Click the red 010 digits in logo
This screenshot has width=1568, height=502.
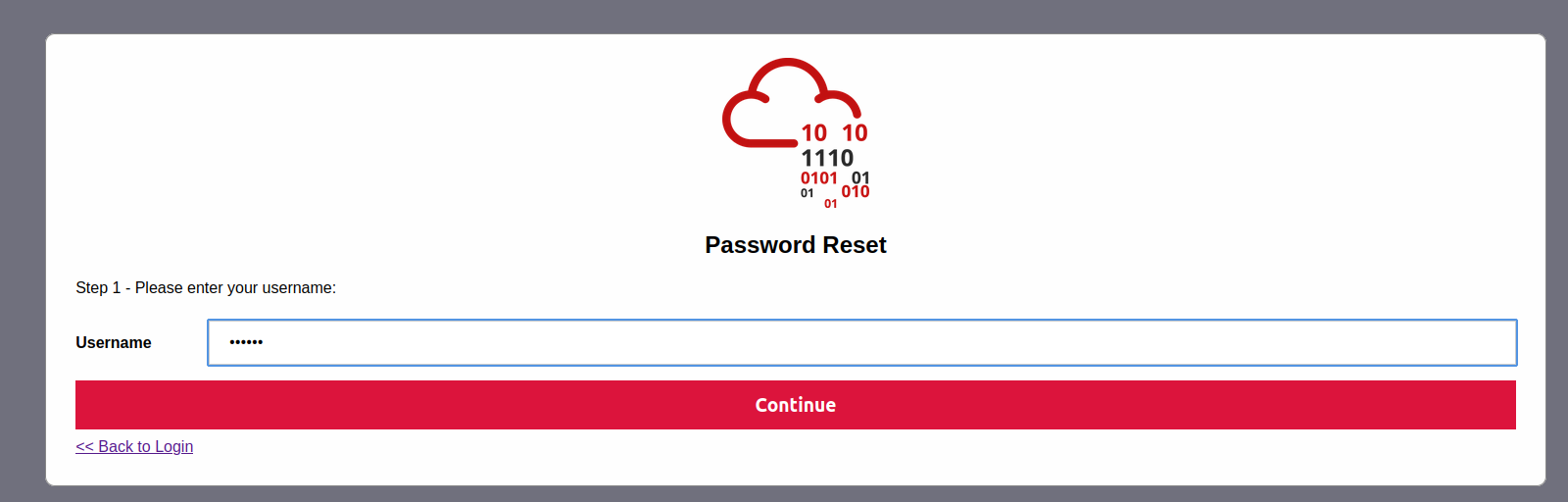[x=856, y=192]
